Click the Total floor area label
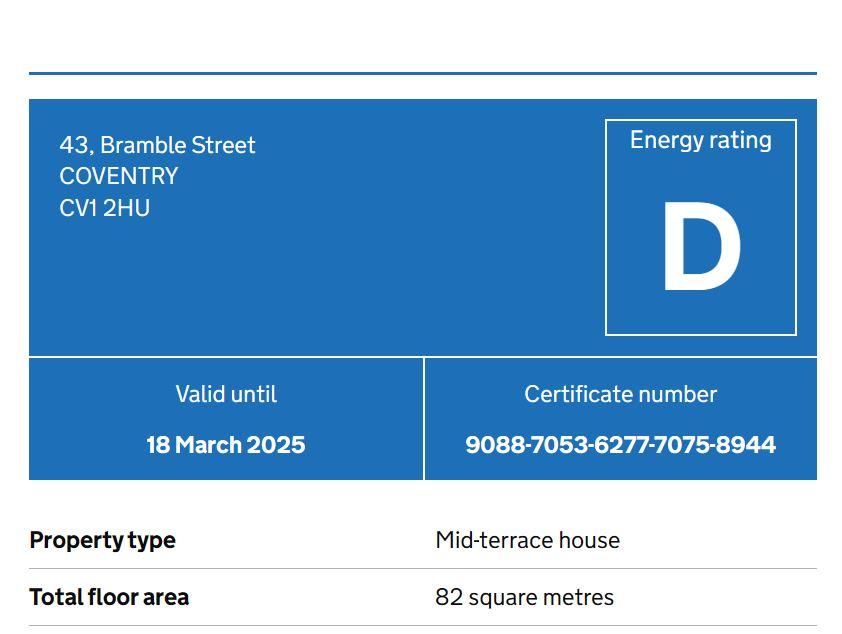 (109, 597)
